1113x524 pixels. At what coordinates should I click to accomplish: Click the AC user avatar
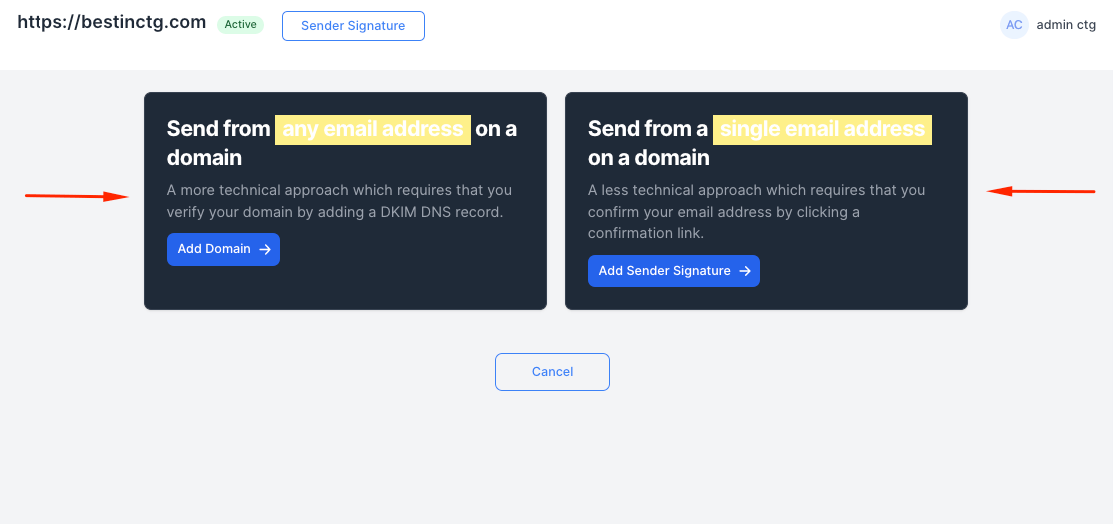pyautogui.click(x=1014, y=25)
